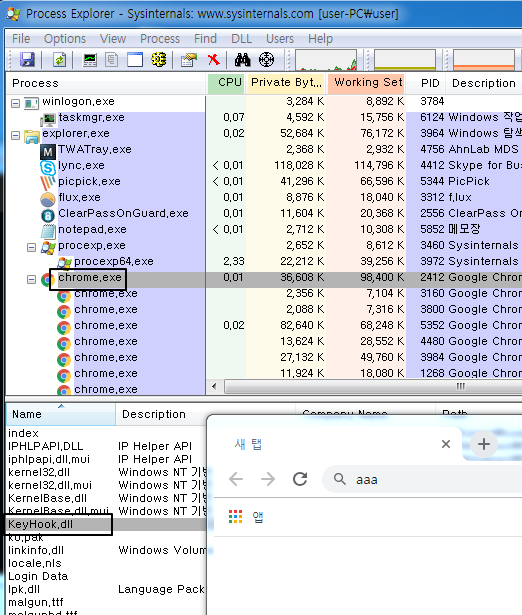Image resolution: width=522 pixels, height=615 pixels.
Task: Open the Options menu
Action: [x=65, y=38]
